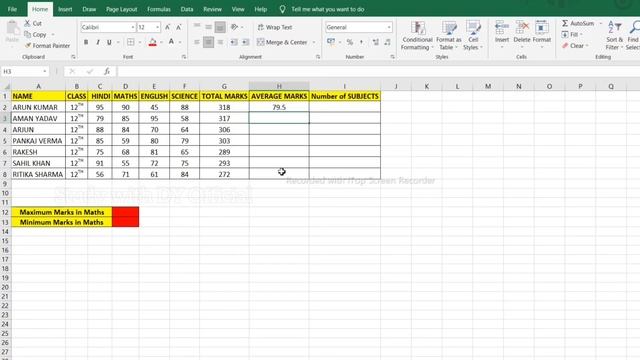Click the Fill Color bucket swatch
Screen dimensions: 640x360
(153, 42)
